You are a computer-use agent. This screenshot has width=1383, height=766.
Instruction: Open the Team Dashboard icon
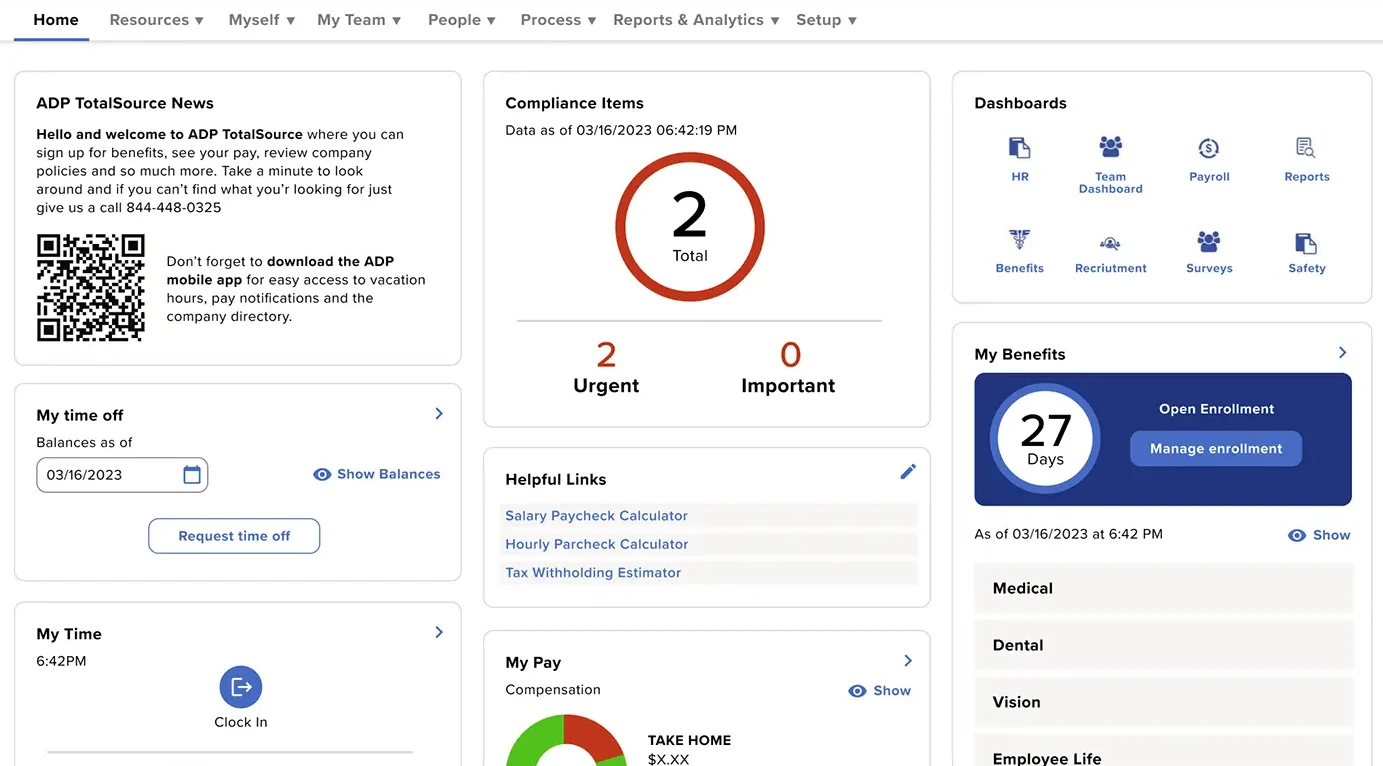point(1110,148)
